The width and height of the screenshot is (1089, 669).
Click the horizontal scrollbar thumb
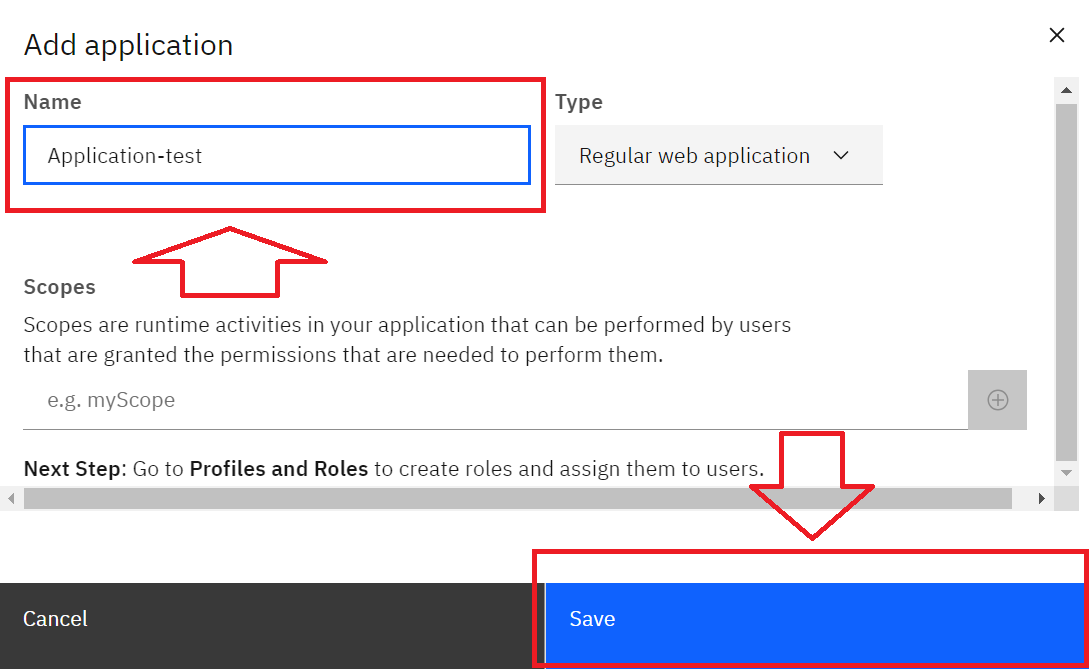[x=517, y=498]
